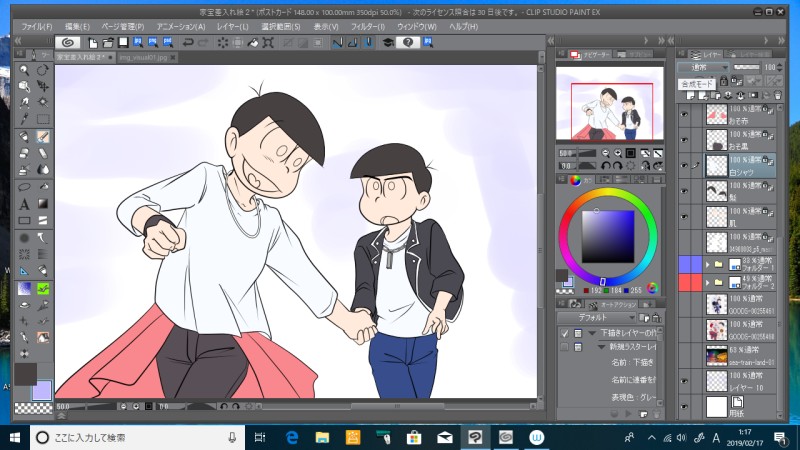Screen dimensions: 800x450
Task: Select the Gradient tool
Action: [43, 204]
